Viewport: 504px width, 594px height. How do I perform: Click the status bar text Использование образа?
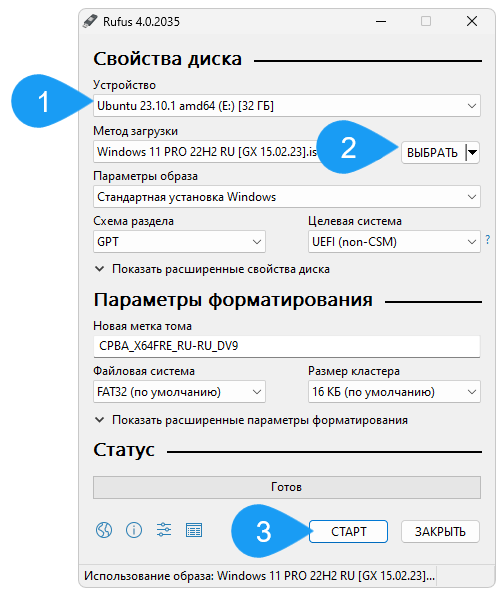click(259, 576)
